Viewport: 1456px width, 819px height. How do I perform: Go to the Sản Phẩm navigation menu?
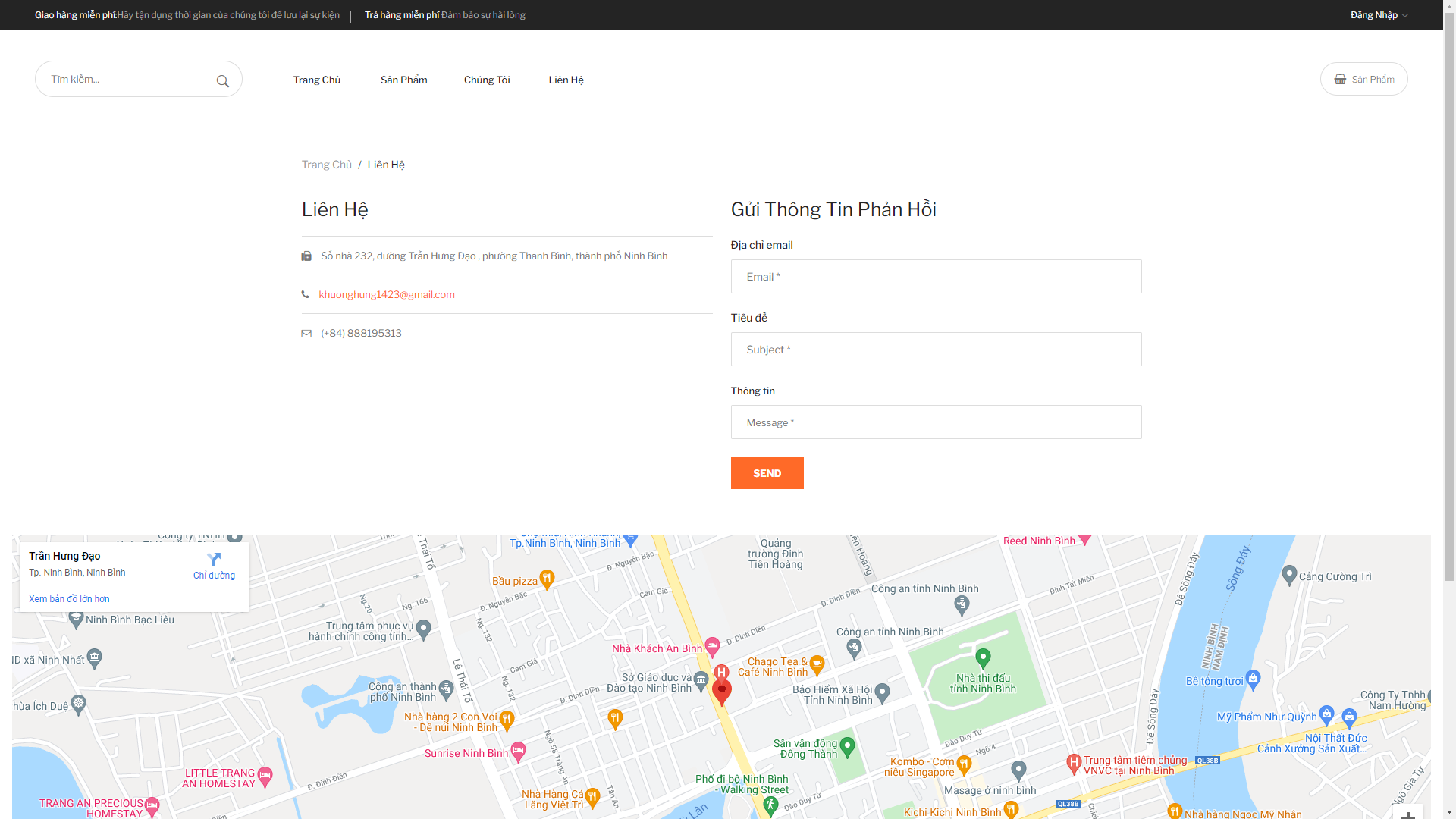(x=403, y=80)
